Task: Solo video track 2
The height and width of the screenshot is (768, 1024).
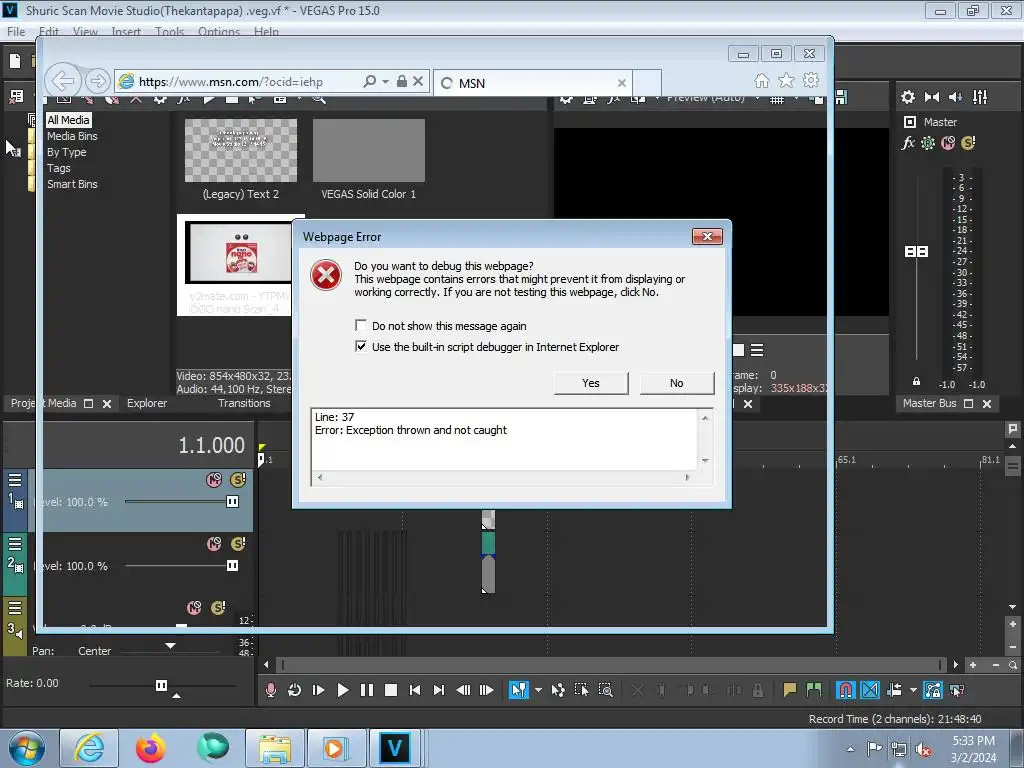Action: tap(238, 543)
